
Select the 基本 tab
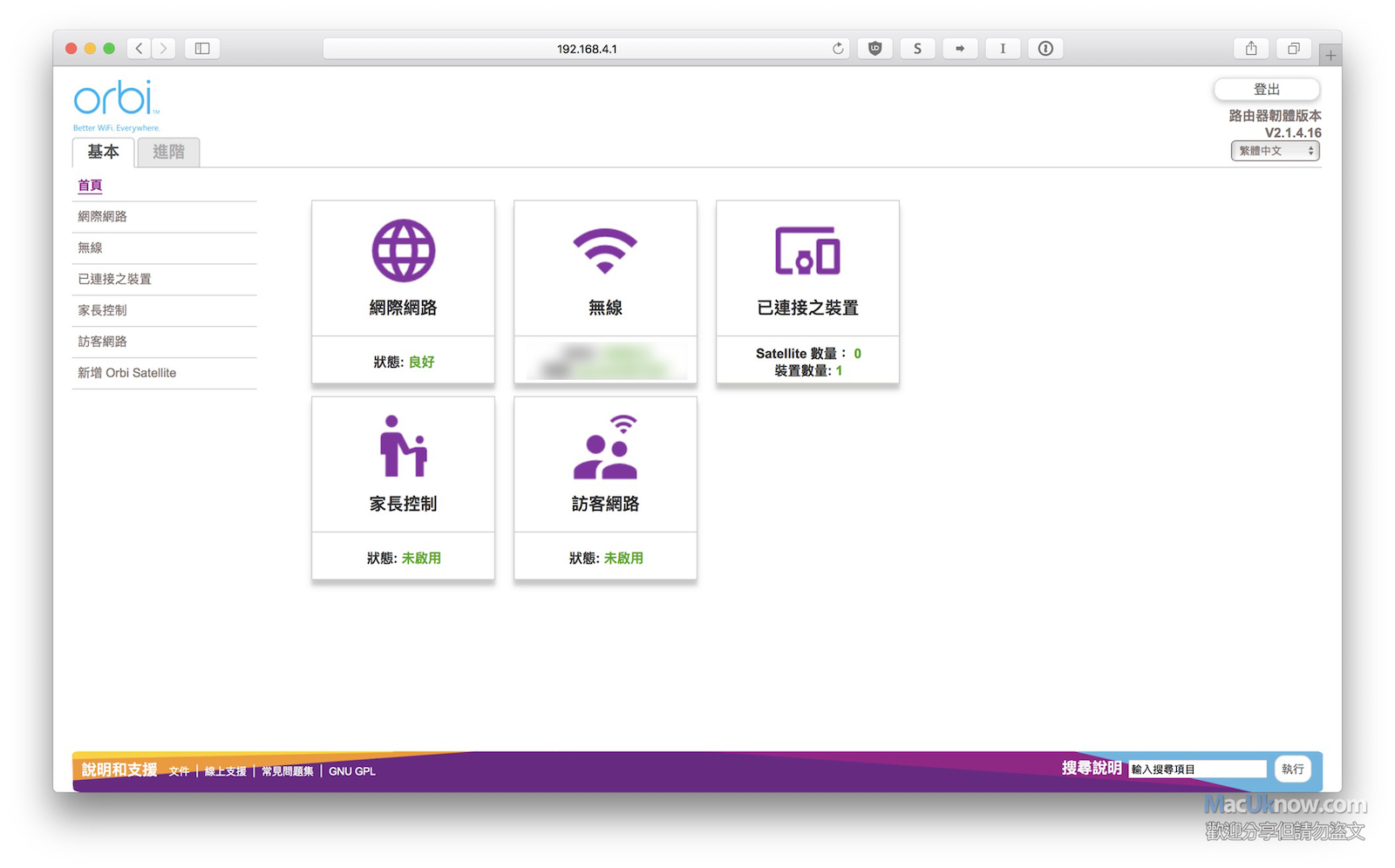[x=103, y=152]
